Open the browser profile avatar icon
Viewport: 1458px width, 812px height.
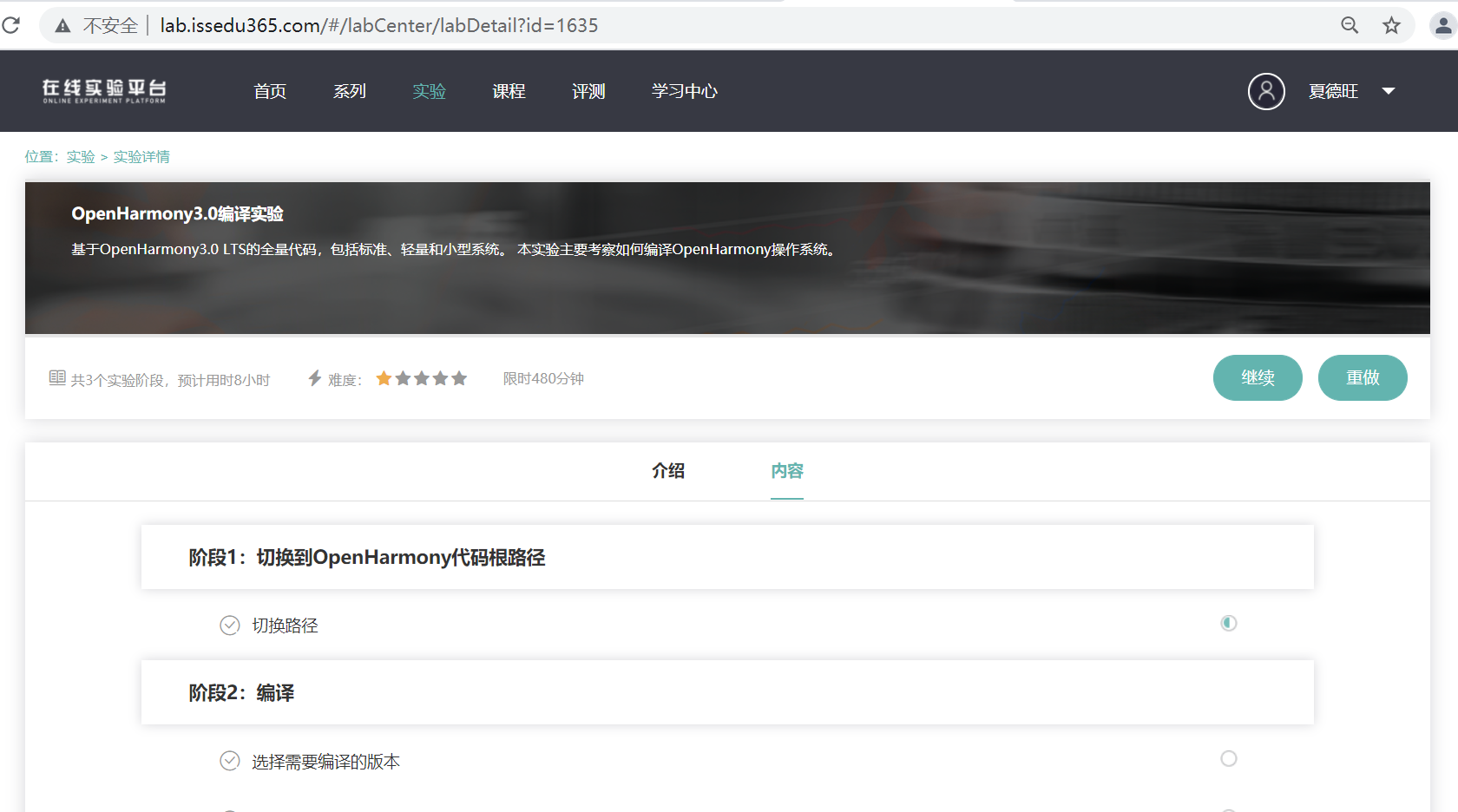click(x=1442, y=26)
